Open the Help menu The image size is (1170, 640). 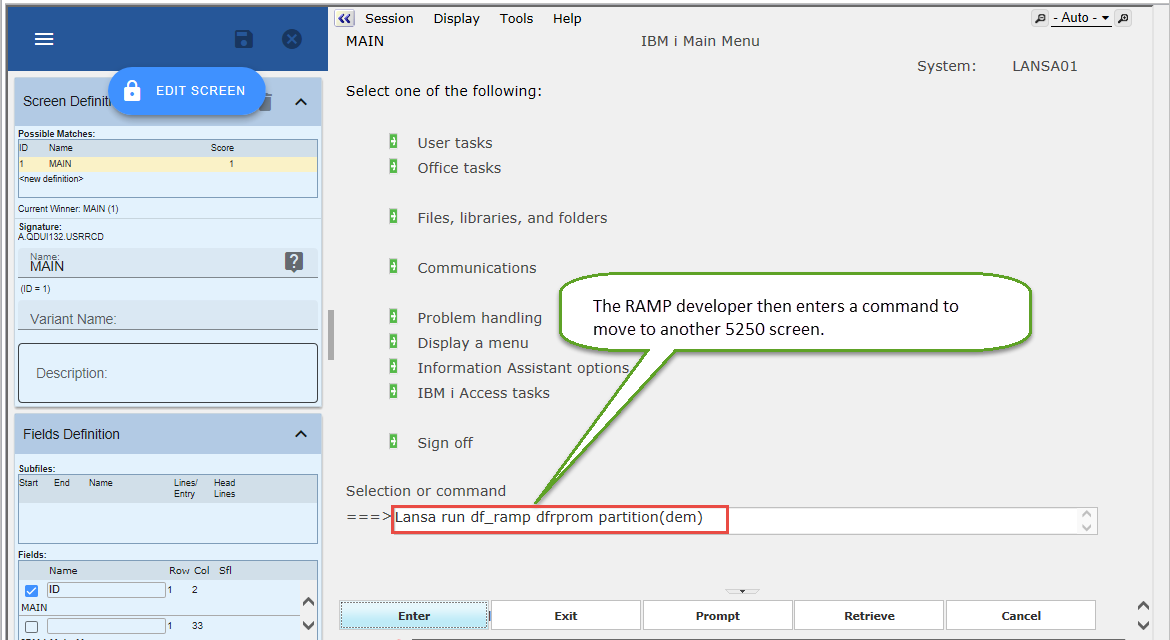[x=567, y=19]
